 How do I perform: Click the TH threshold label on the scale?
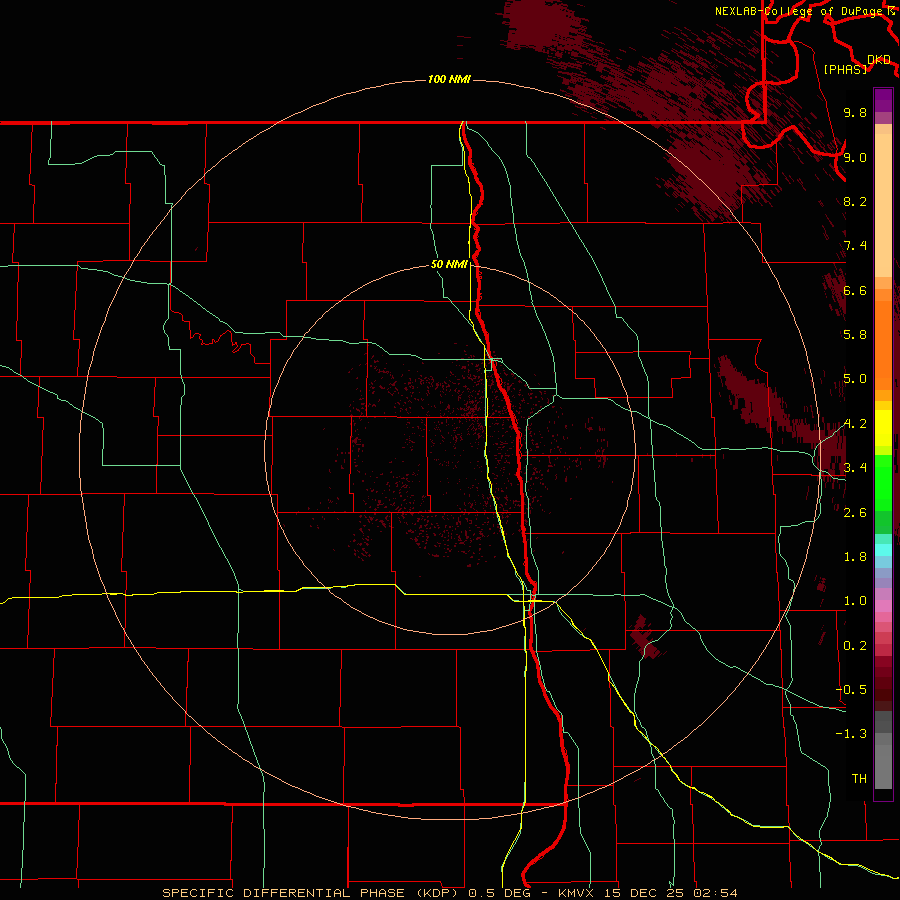pyautogui.click(x=859, y=779)
